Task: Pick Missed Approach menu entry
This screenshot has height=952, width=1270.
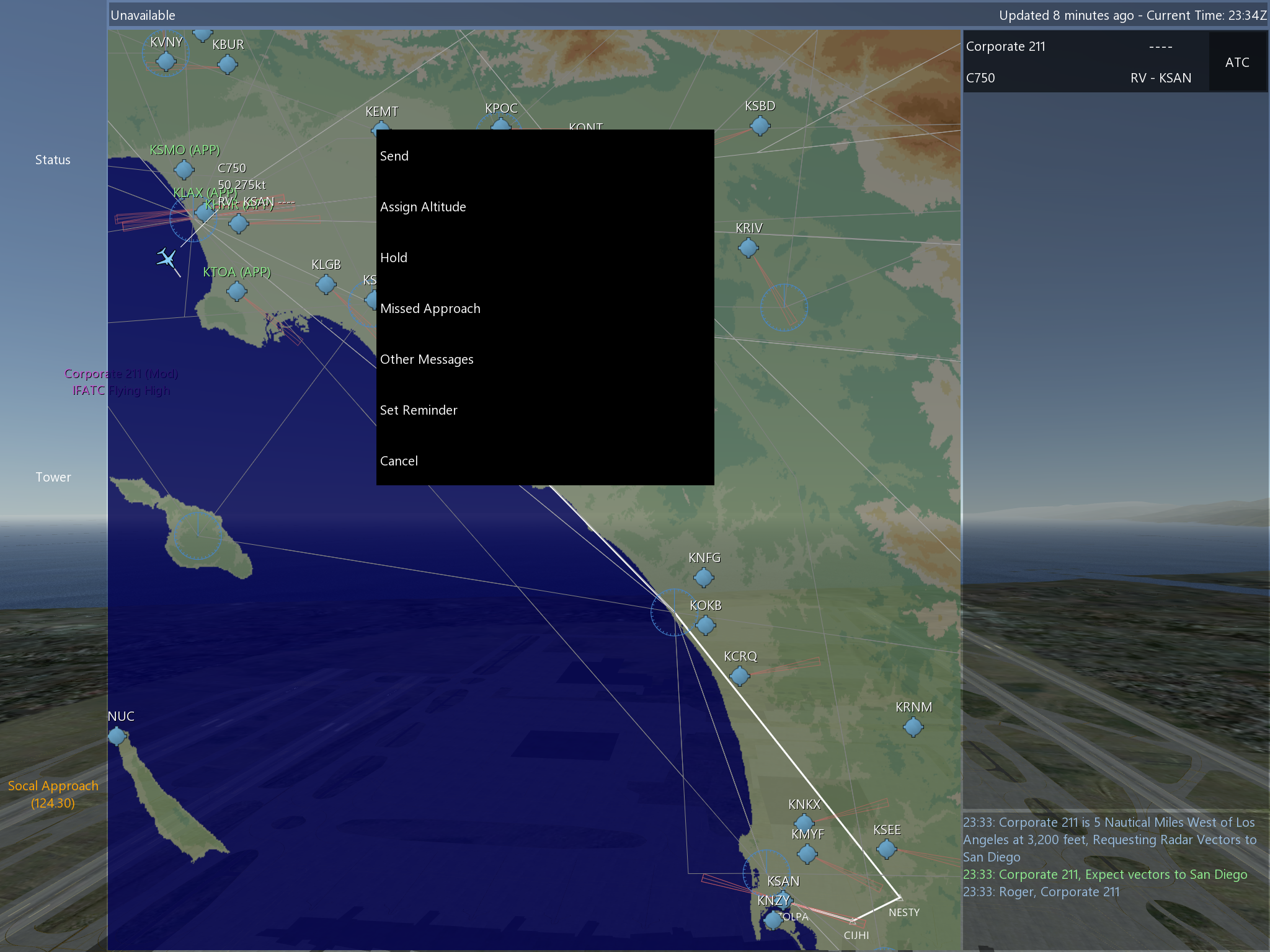Action: [430, 309]
